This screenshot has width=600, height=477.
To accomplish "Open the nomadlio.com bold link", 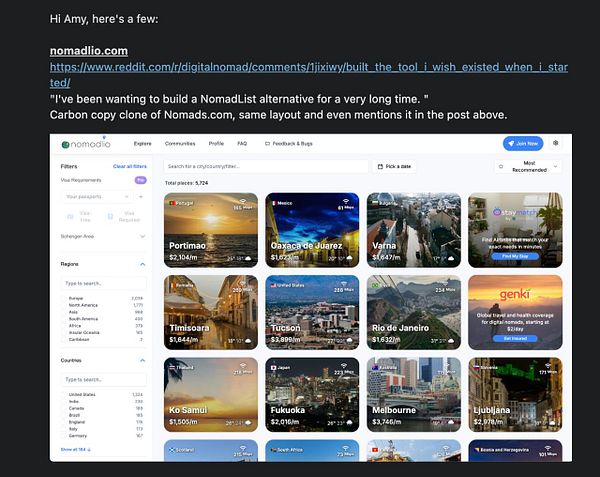I will [89, 51].
